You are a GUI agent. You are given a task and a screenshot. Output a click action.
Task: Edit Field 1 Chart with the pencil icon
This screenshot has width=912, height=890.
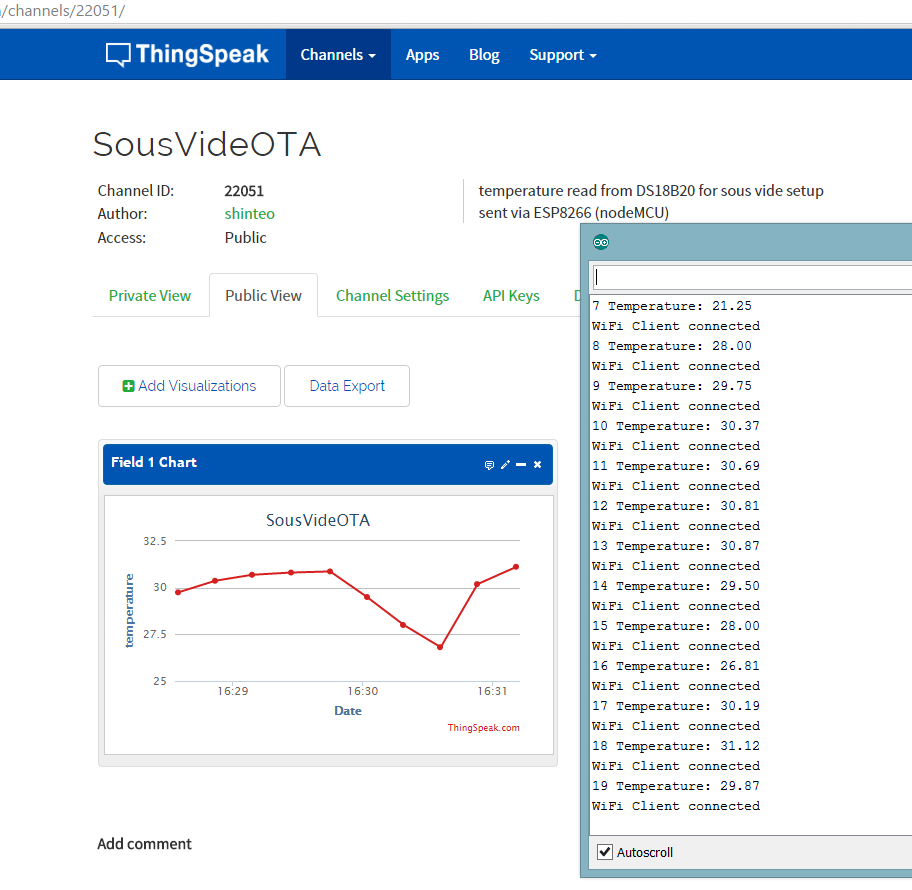click(x=505, y=464)
